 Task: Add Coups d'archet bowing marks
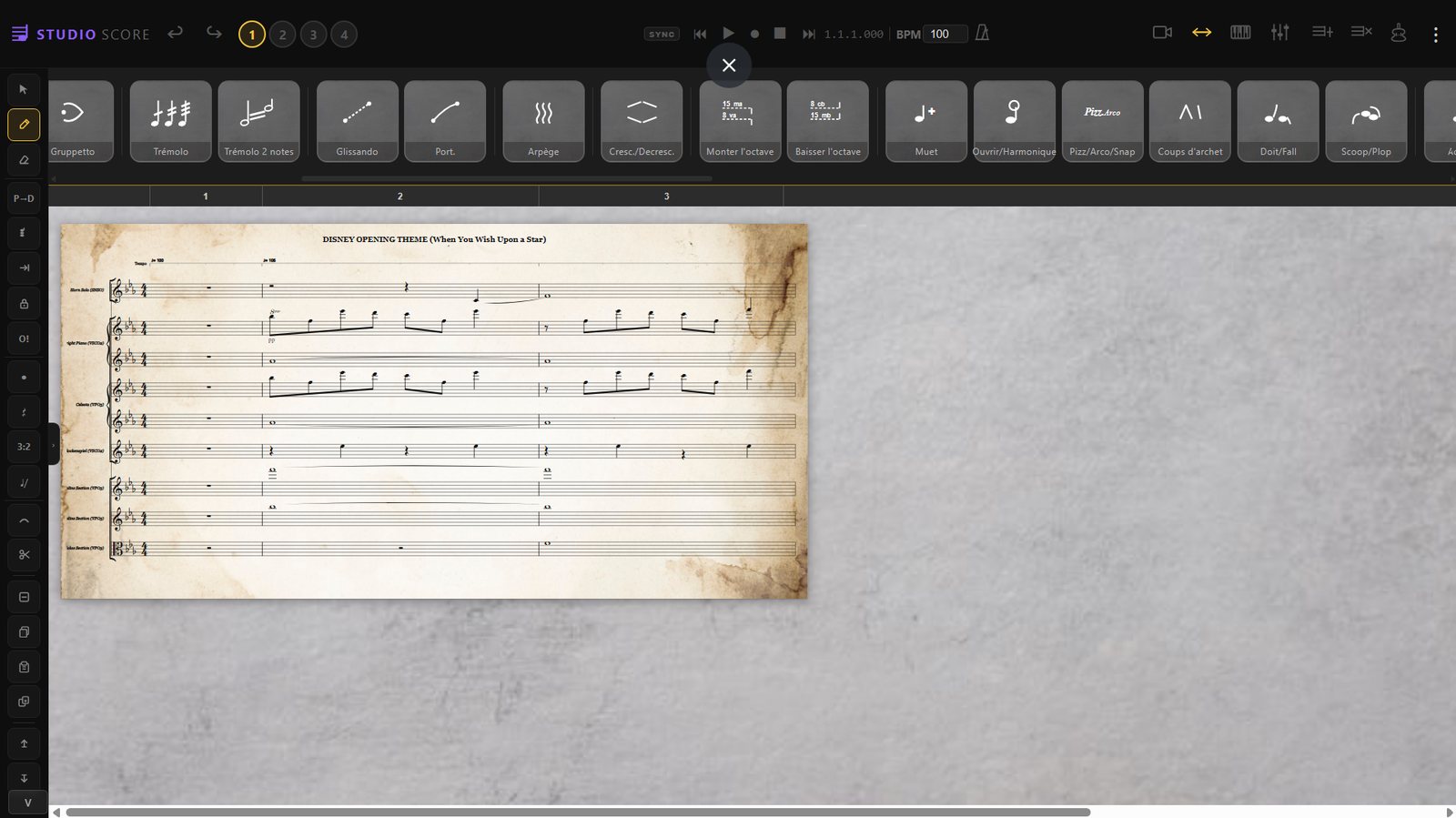[x=1190, y=121]
